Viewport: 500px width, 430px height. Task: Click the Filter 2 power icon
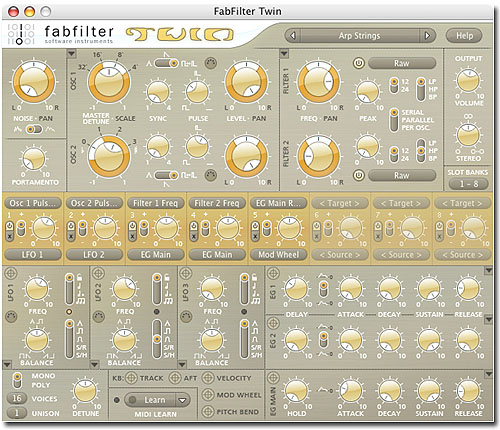(x=359, y=175)
